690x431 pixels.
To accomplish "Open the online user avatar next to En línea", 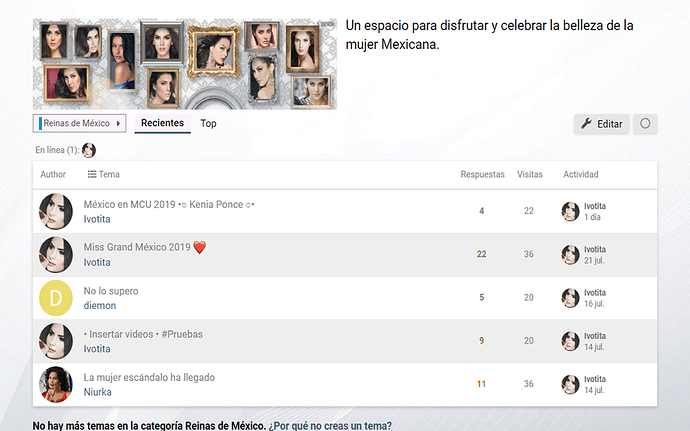I will pos(89,150).
